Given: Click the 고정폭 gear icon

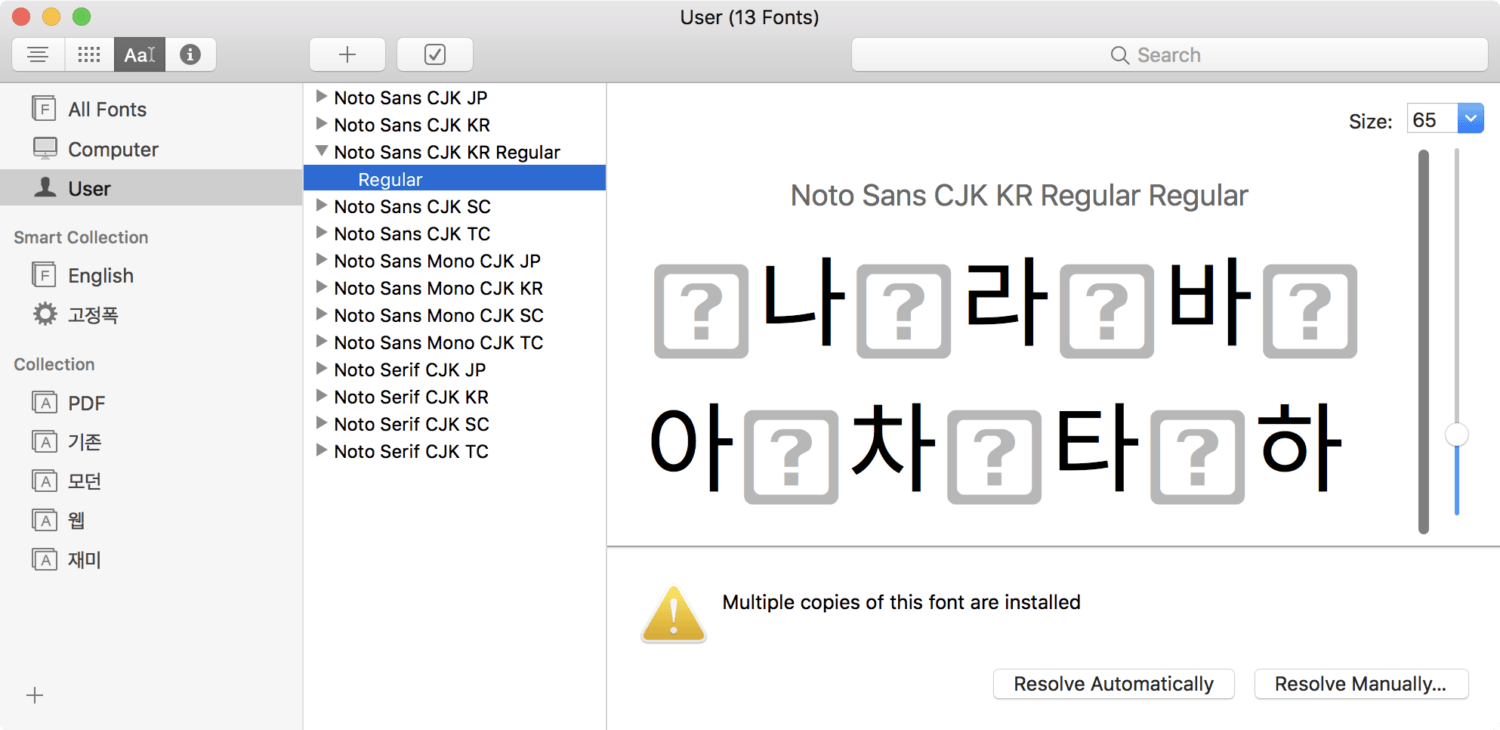Looking at the screenshot, I should coord(44,314).
